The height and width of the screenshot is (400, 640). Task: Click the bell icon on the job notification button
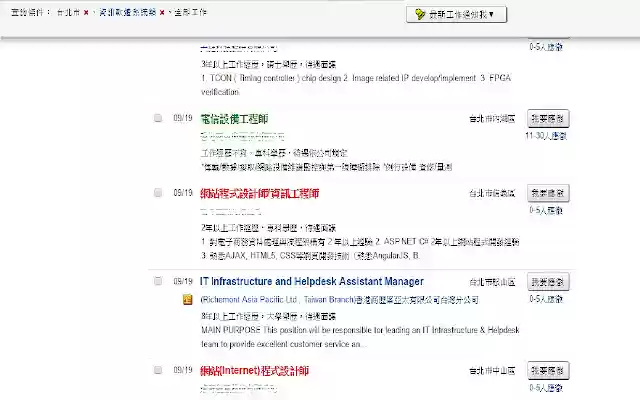tap(420, 14)
